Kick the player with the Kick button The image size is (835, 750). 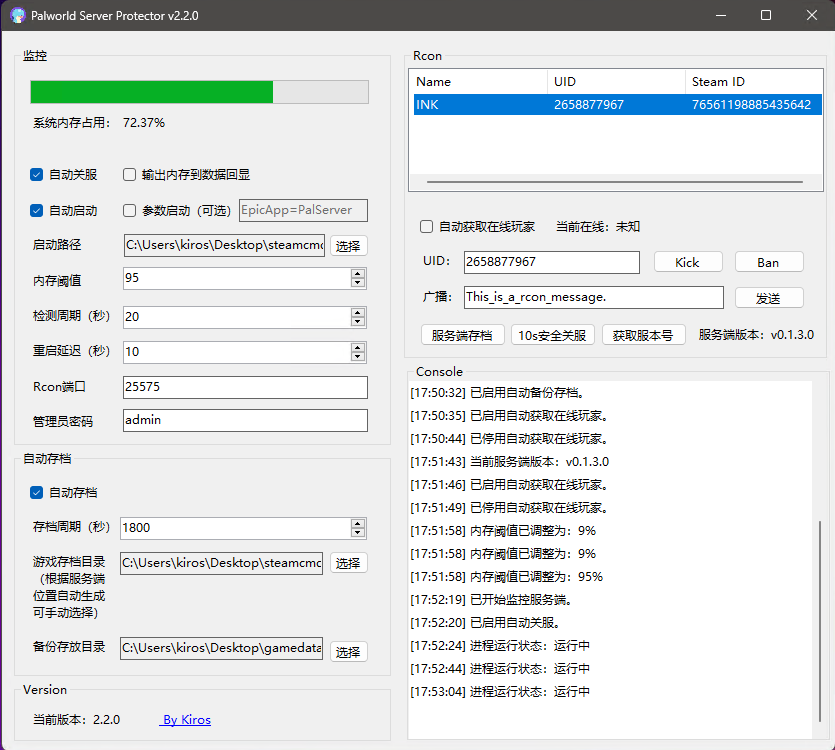(x=687, y=262)
